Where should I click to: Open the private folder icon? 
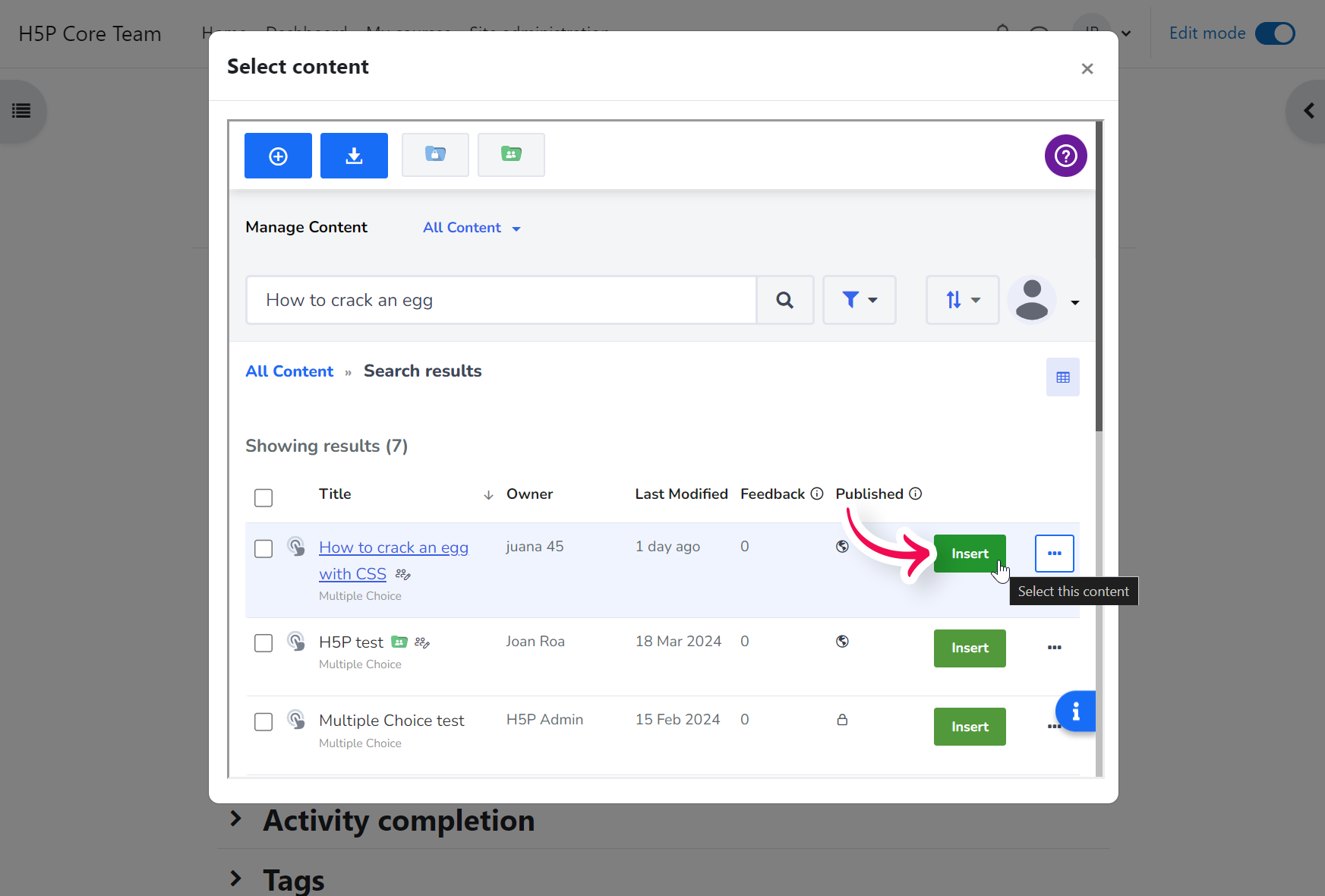point(435,154)
